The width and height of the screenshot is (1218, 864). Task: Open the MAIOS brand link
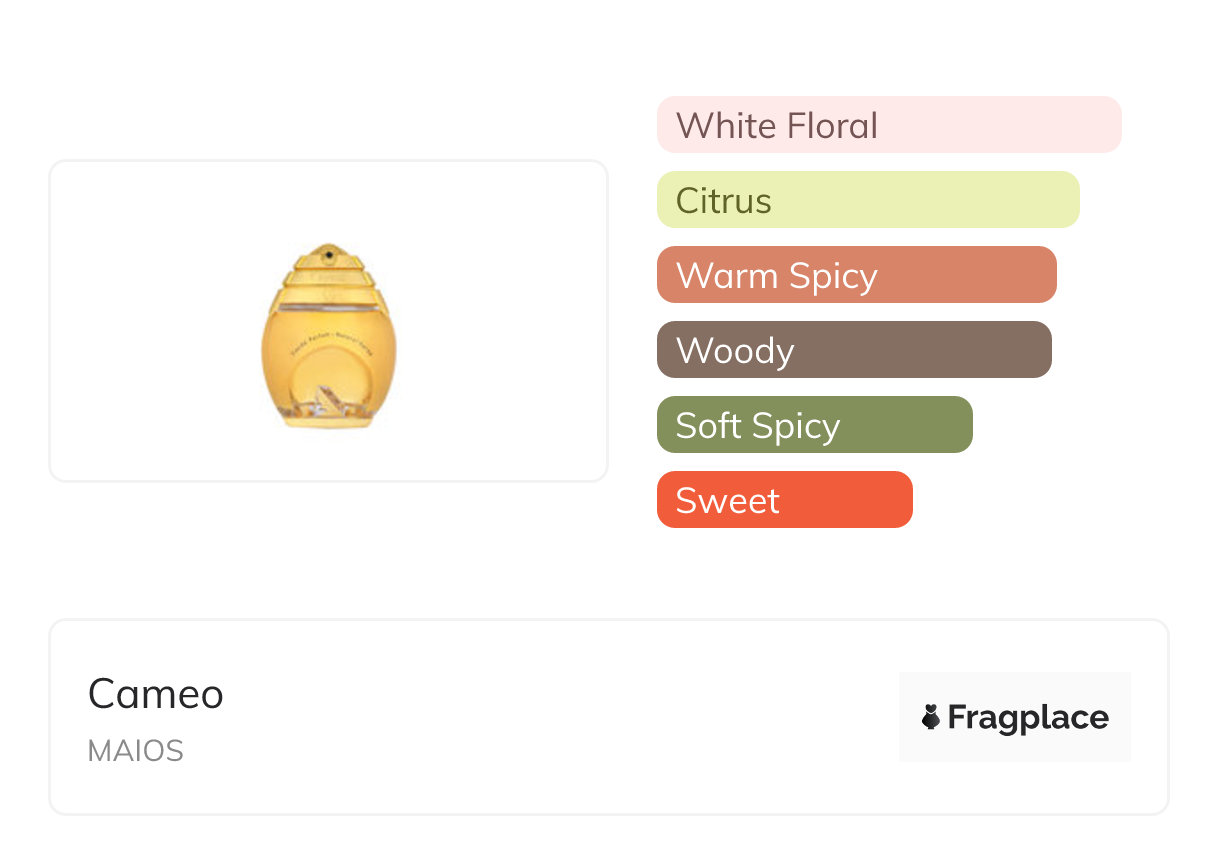coord(136,751)
